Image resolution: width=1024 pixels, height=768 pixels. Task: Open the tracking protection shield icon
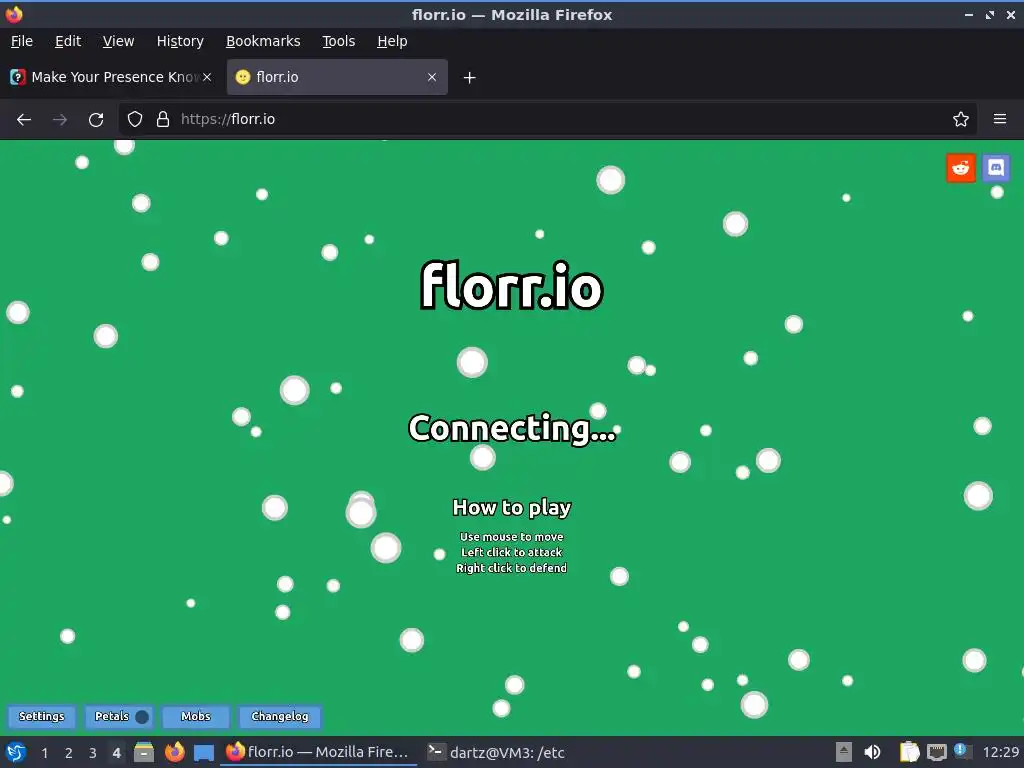[x=135, y=120]
